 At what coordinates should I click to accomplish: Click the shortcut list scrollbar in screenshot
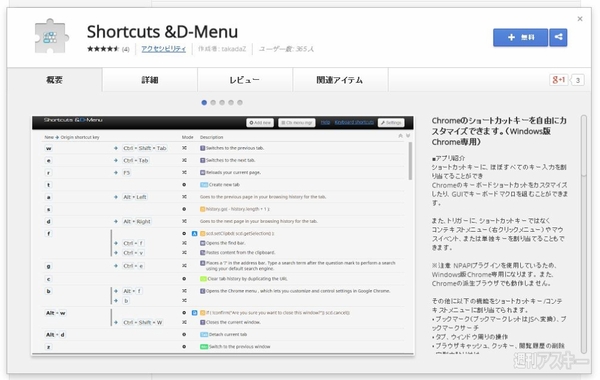click(410, 161)
